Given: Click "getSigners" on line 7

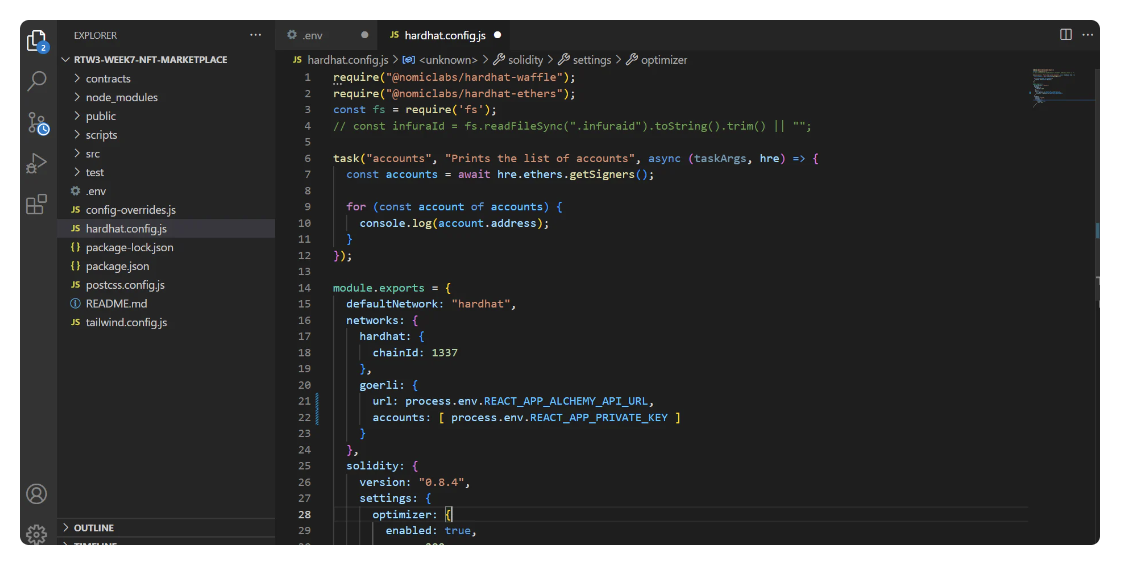Looking at the screenshot, I should click(x=602, y=174).
